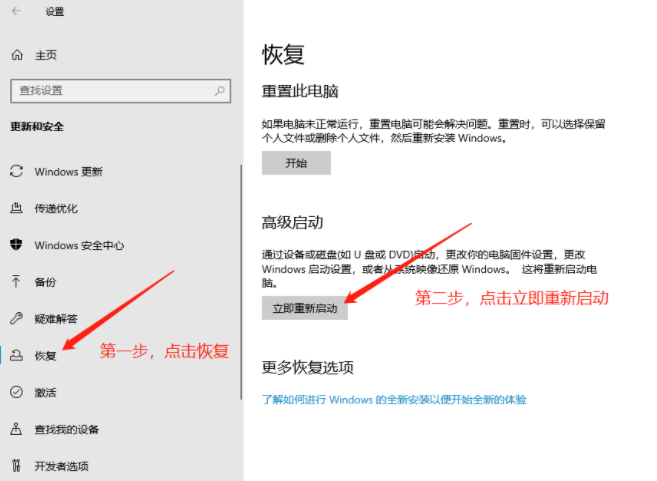The height and width of the screenshot is (481, 657).
Task: Click the 开发者选项 tools icon
Action: (x=16, y=465)
